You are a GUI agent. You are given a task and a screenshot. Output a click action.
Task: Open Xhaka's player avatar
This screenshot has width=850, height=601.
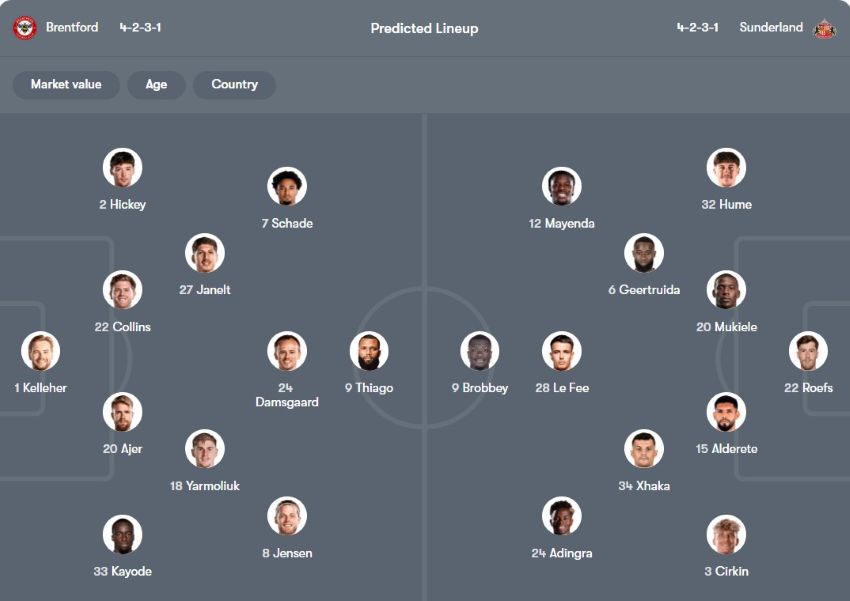(644, 449)
